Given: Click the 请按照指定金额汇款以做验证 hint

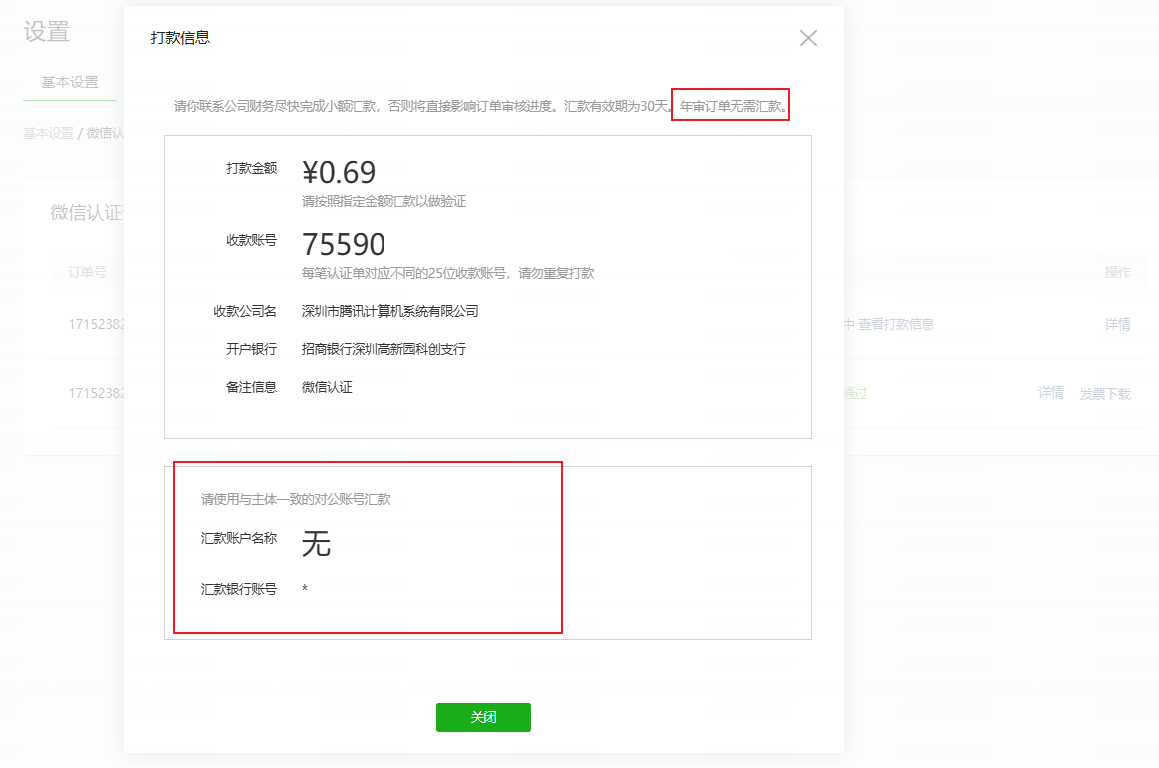Looking at the screenshot, I should point(384,201).
